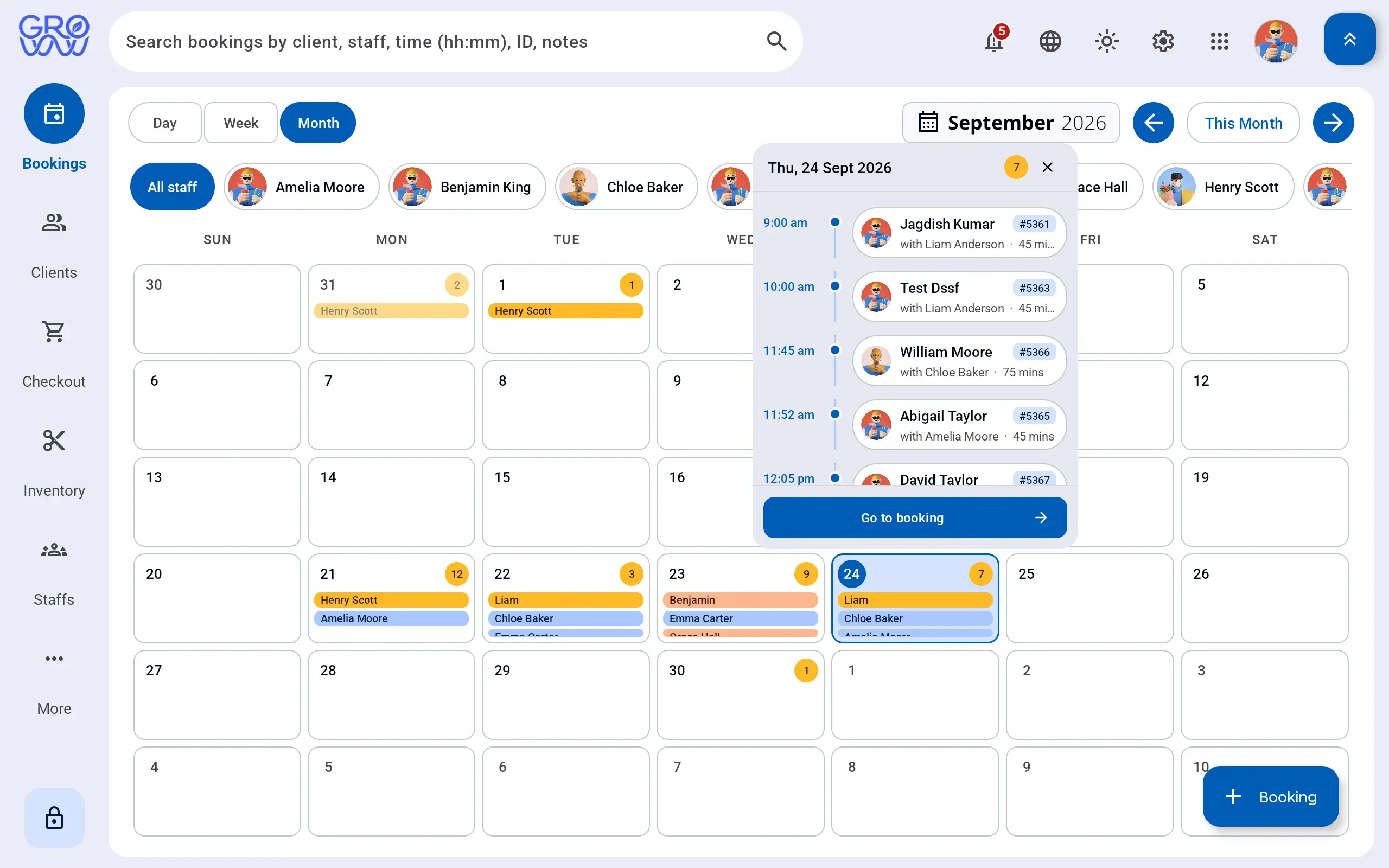Open the notifications bell
Screen dimensions: 1389x868
tap(994, 41)
